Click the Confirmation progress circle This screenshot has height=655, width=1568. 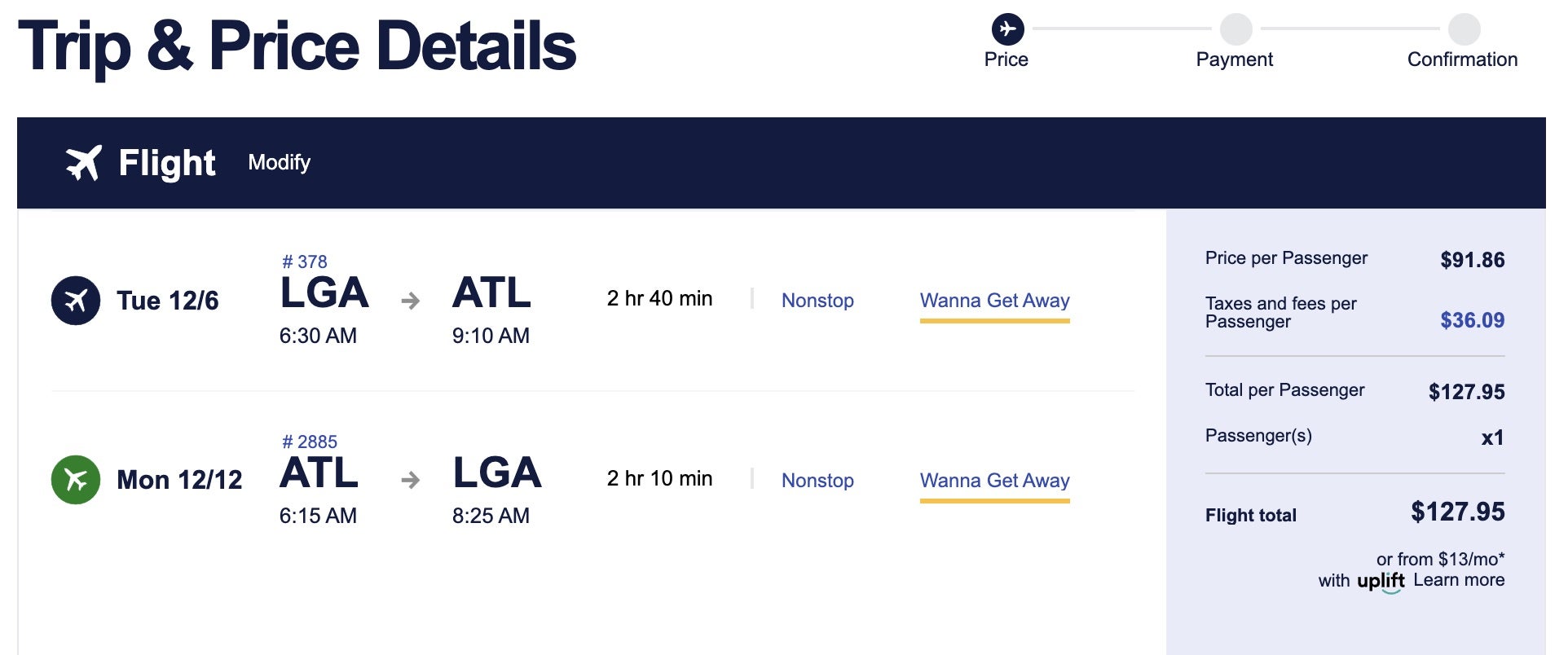pos(1464,30)
